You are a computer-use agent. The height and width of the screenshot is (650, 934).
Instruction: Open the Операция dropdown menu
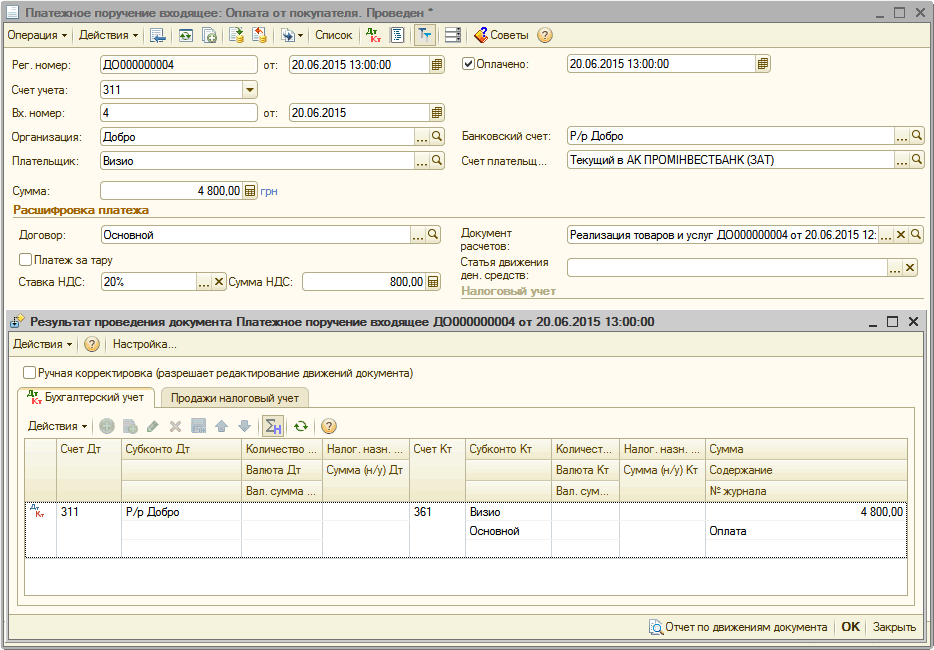[37, 35]
